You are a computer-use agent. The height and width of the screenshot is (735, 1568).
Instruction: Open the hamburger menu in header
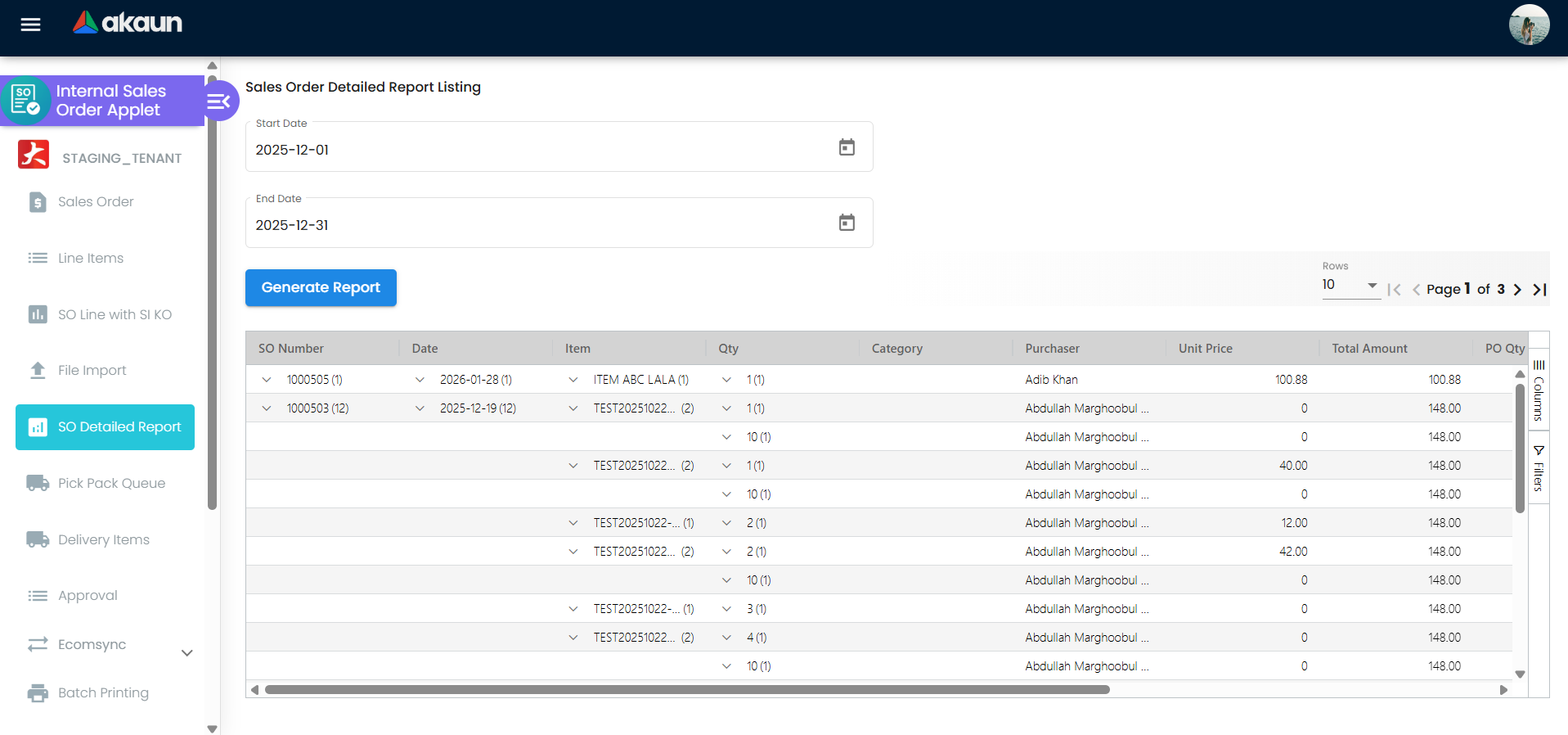click(x=30, y=25)
